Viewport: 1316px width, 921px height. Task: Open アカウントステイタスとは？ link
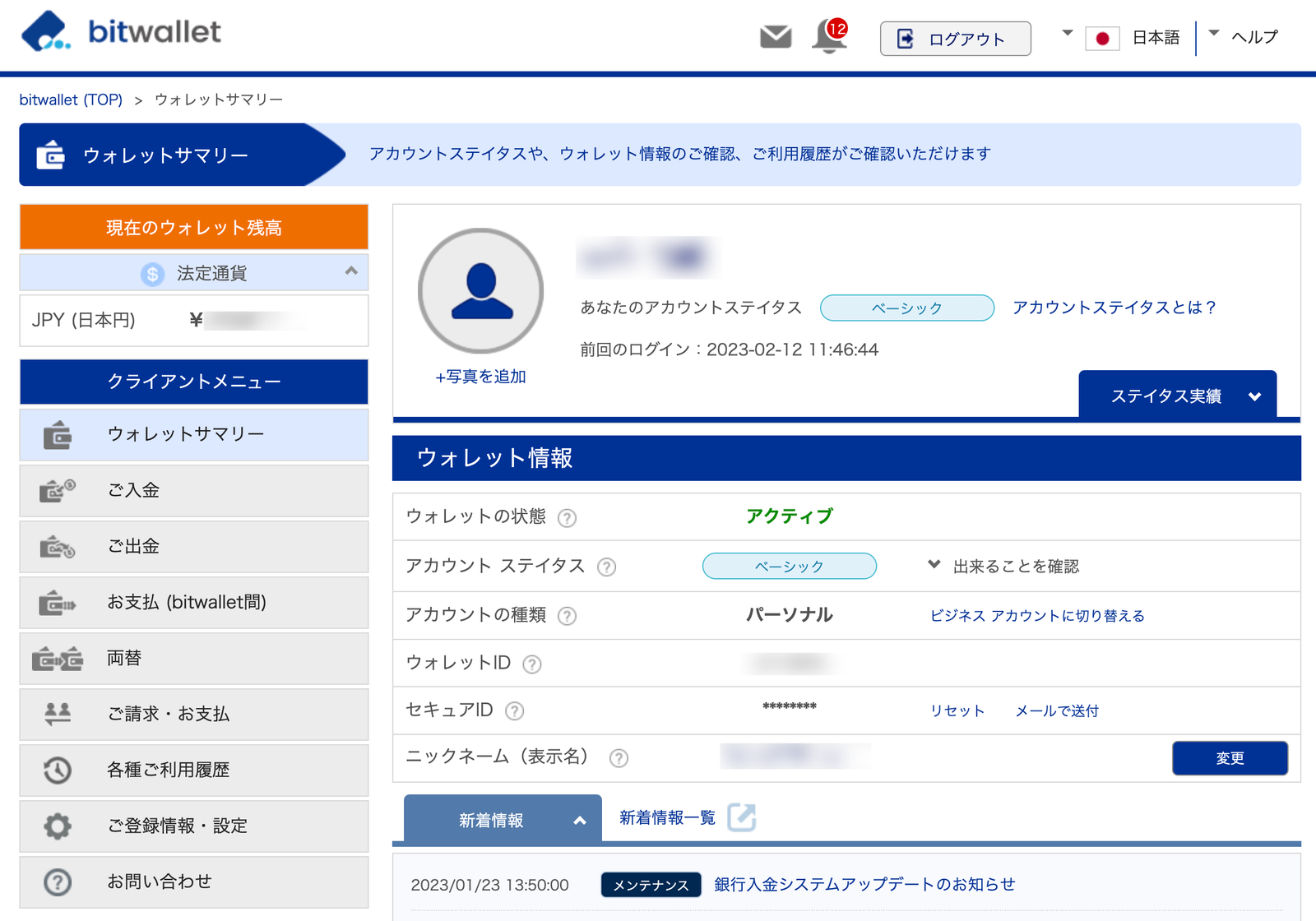tap(1114, 308)
